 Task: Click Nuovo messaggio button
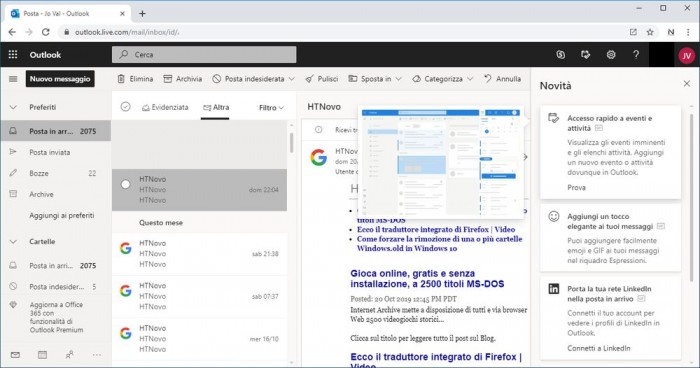coord(60,79)
